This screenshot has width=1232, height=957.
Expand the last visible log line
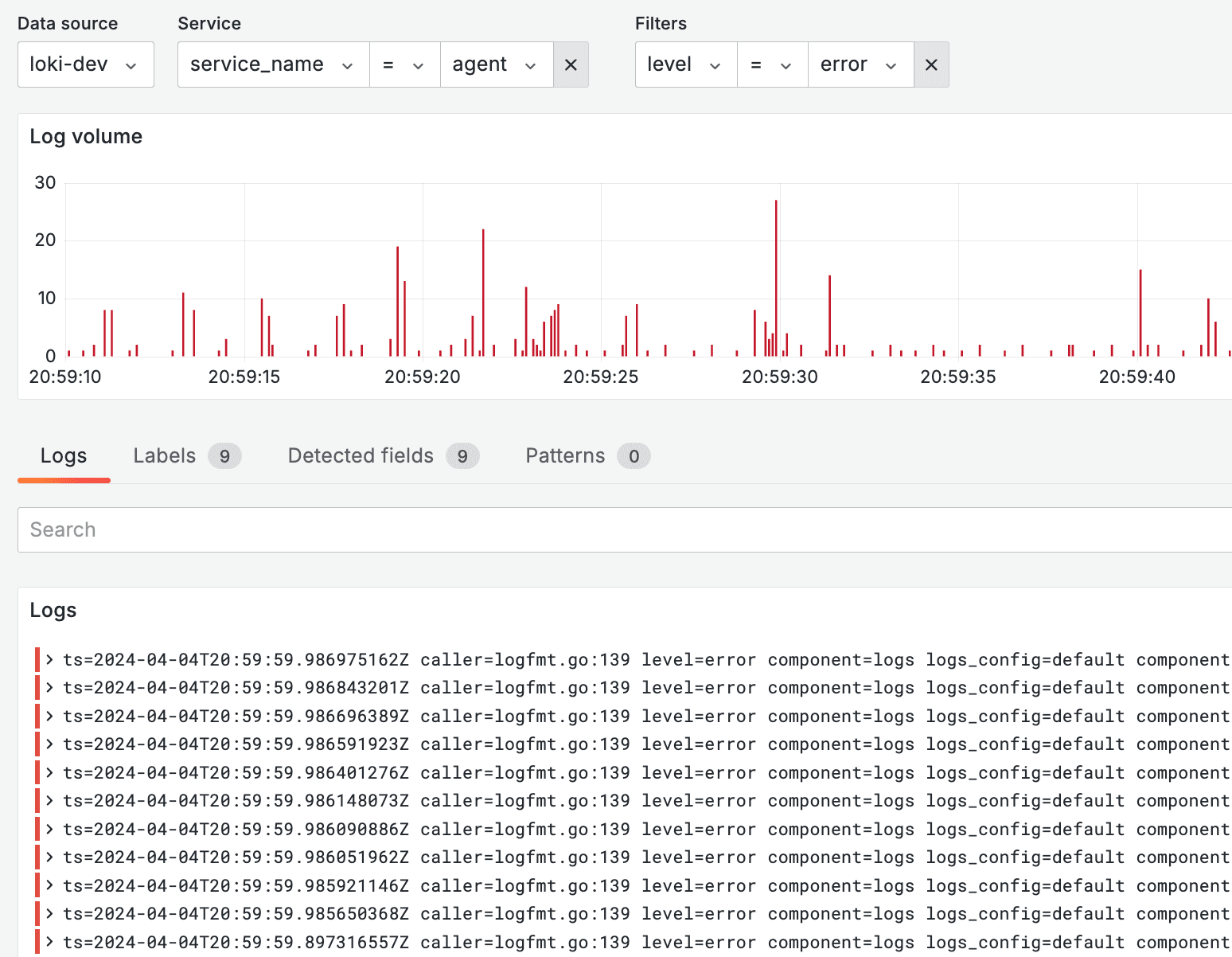click(x=49, y=942)
